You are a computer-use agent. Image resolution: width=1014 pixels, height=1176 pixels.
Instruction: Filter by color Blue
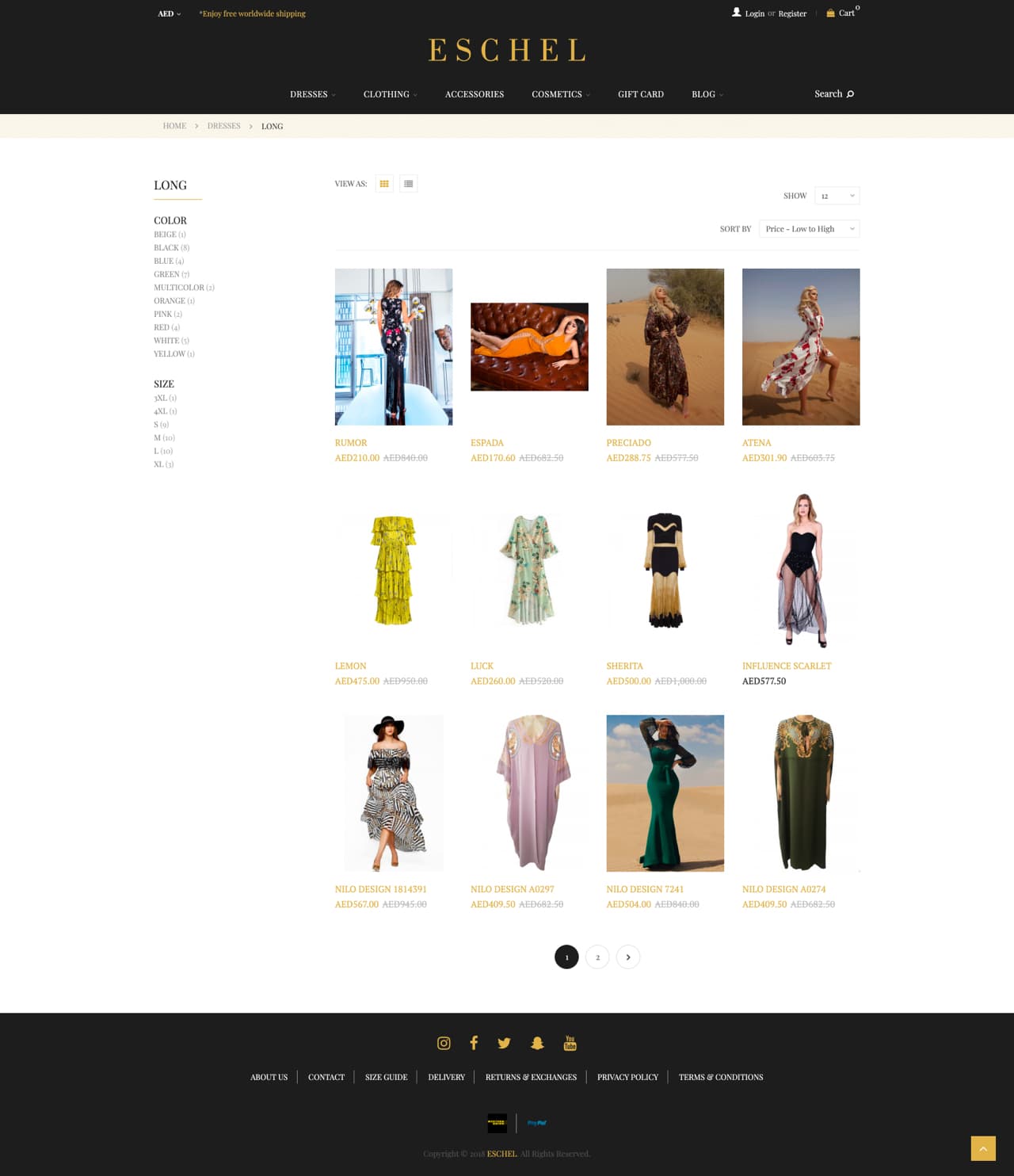169,262
